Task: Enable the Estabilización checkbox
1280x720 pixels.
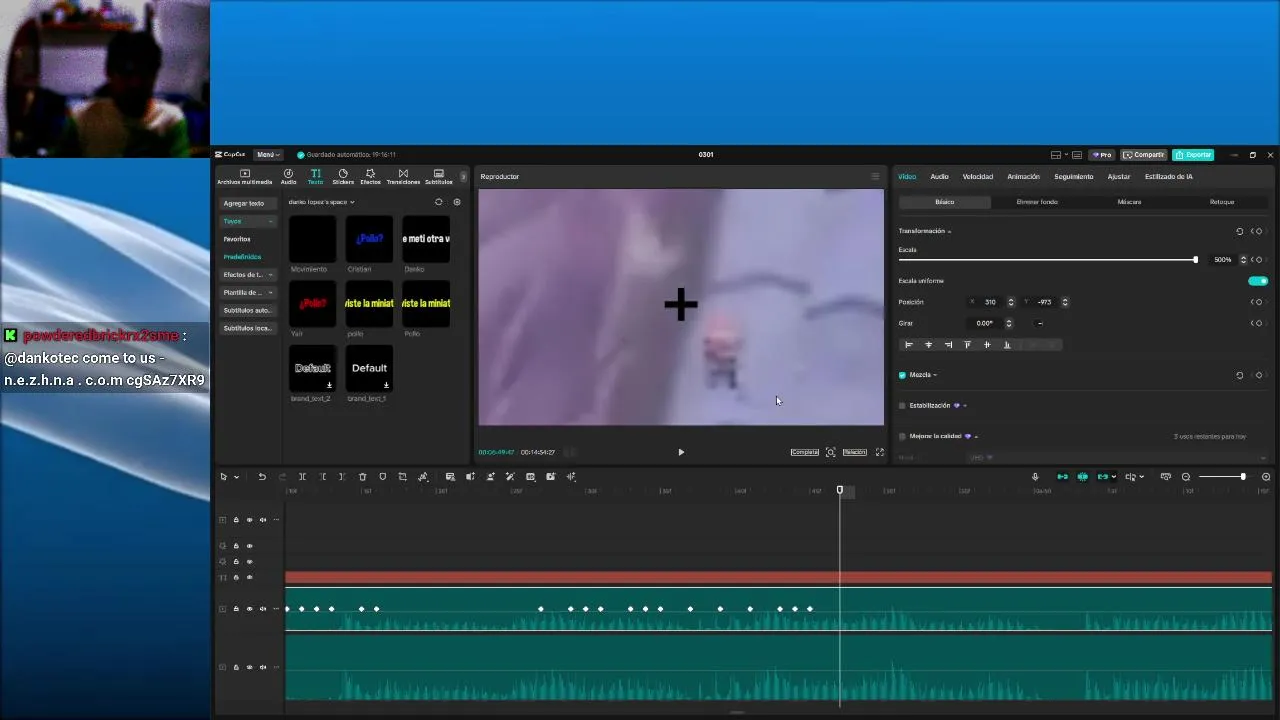Action: 902,406
